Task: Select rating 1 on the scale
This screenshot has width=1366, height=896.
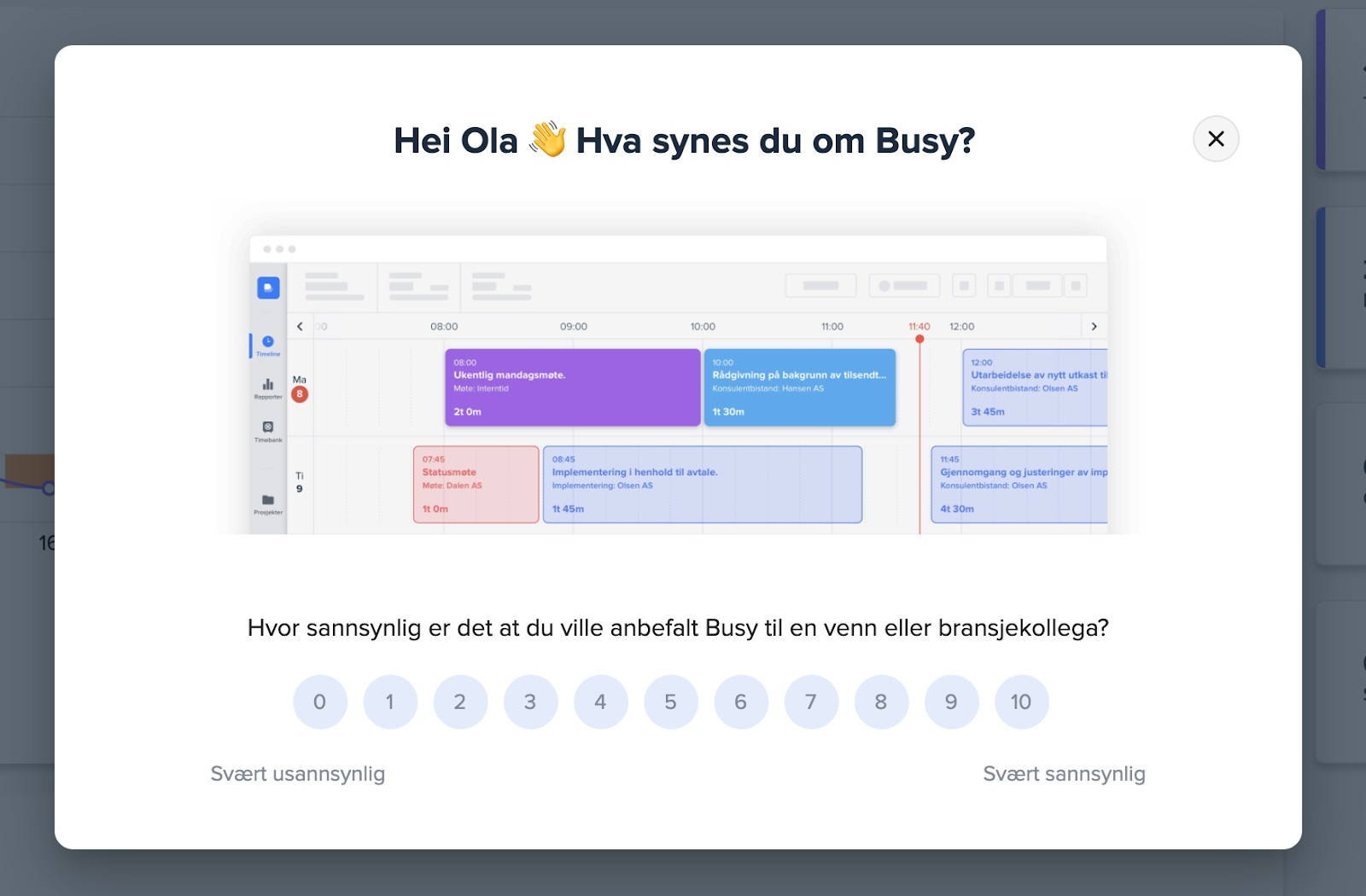Action: 390,701
